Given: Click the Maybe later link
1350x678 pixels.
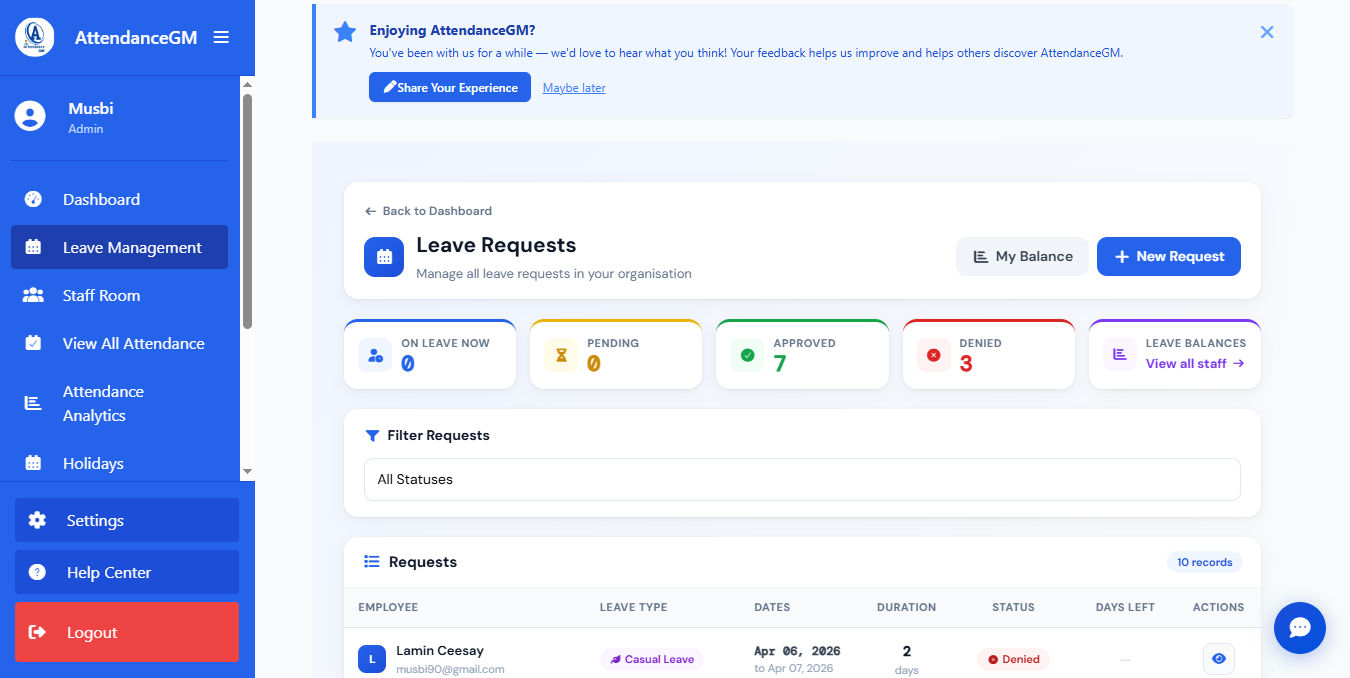Looking at the screenshot, I should click(x=574, y=88).
